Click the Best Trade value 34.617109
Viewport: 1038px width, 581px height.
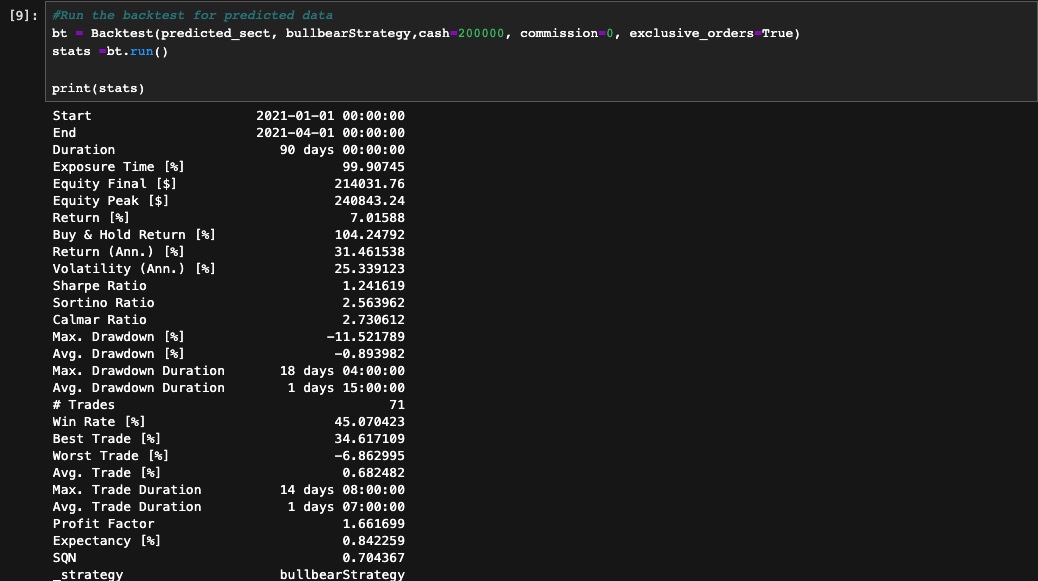[369, 439]
